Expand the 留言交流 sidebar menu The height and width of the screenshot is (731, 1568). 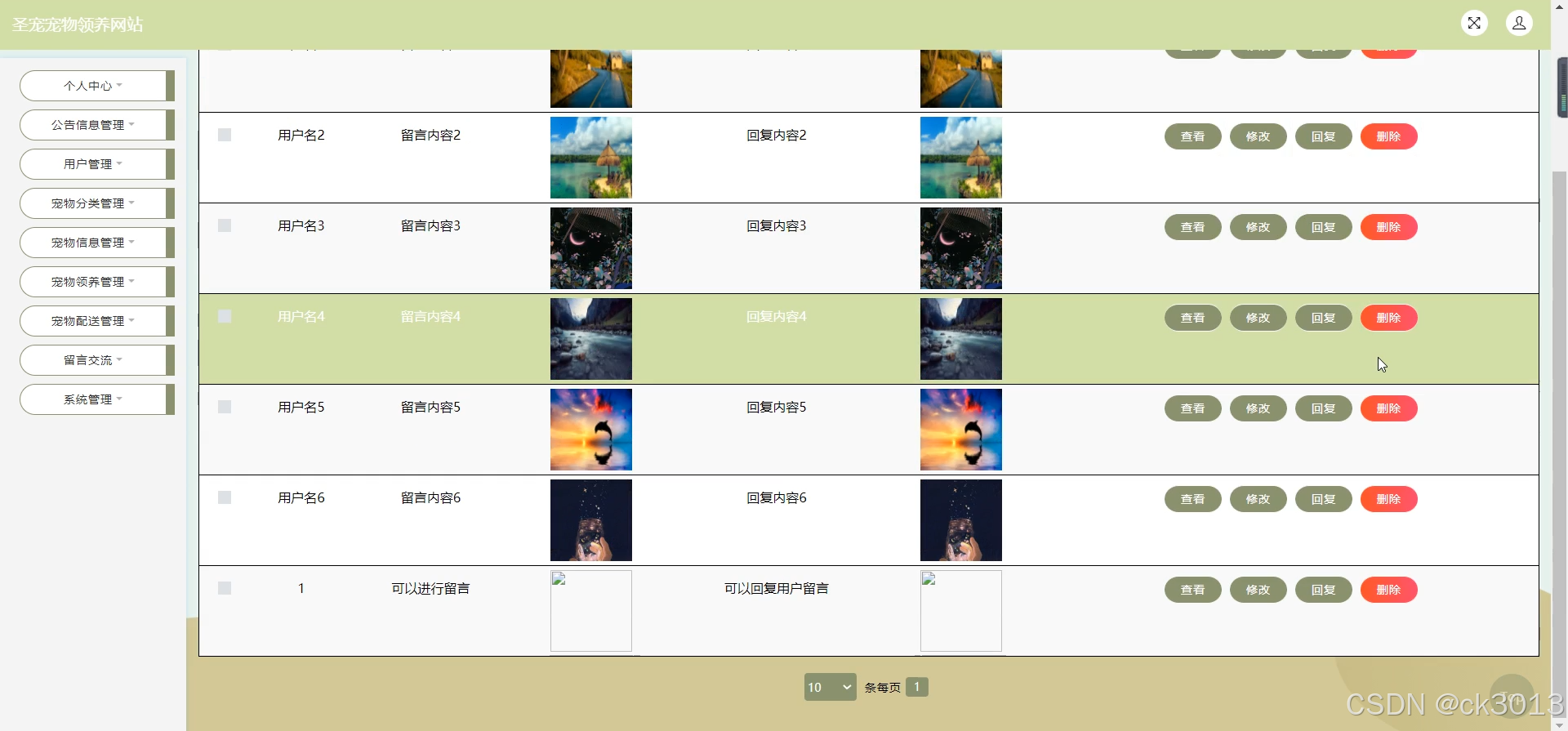point(96,360)
